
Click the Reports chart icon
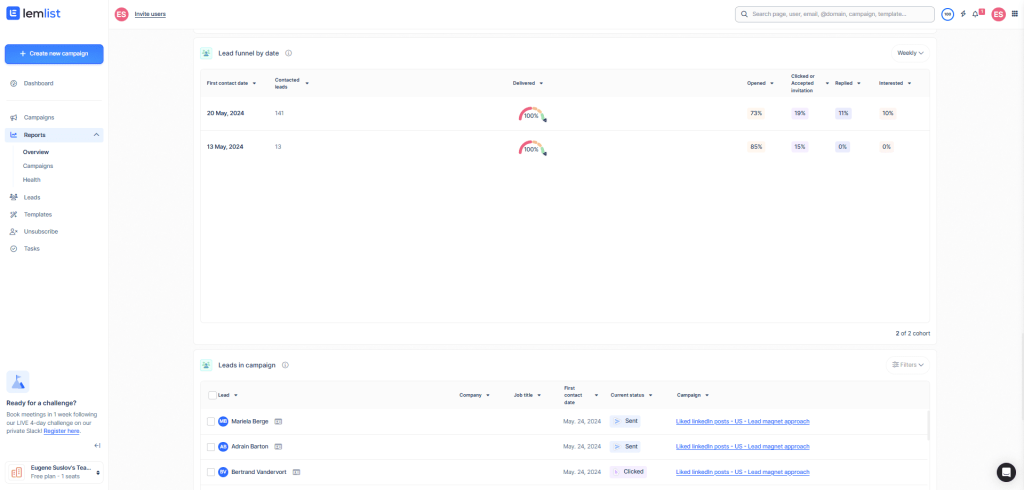14,135
